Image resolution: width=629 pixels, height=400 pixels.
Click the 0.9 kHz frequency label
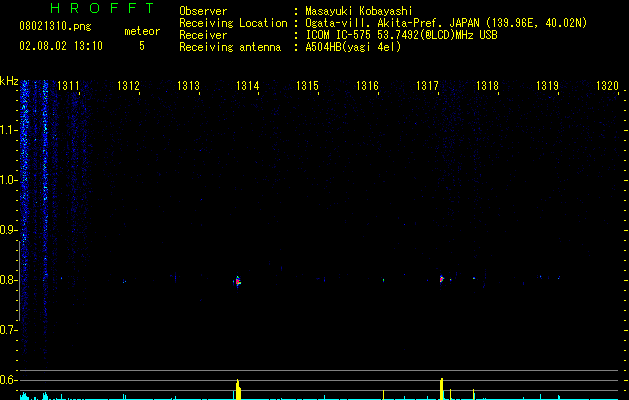point(9,230)
